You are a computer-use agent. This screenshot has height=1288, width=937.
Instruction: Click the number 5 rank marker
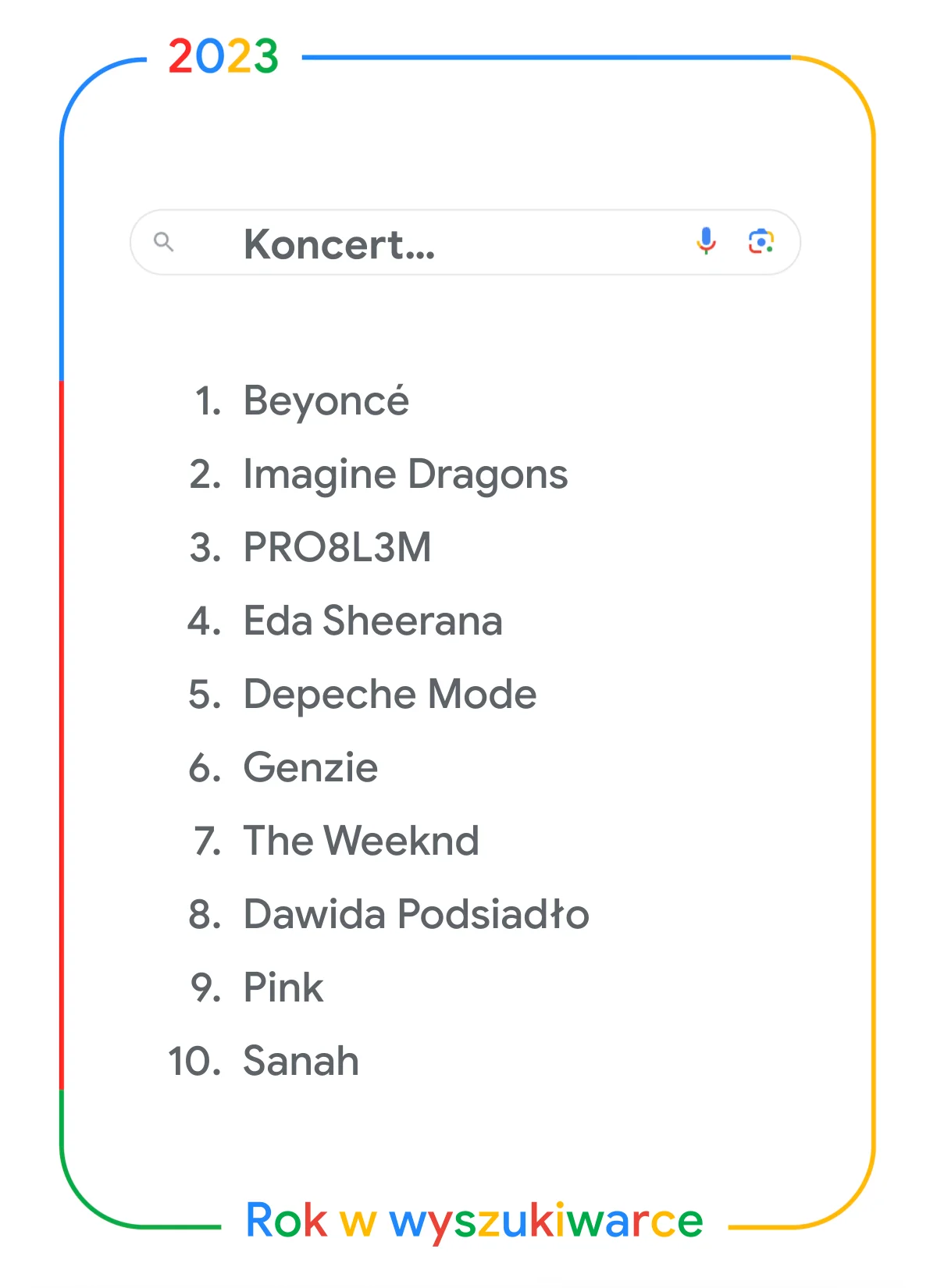pos(205,695)
